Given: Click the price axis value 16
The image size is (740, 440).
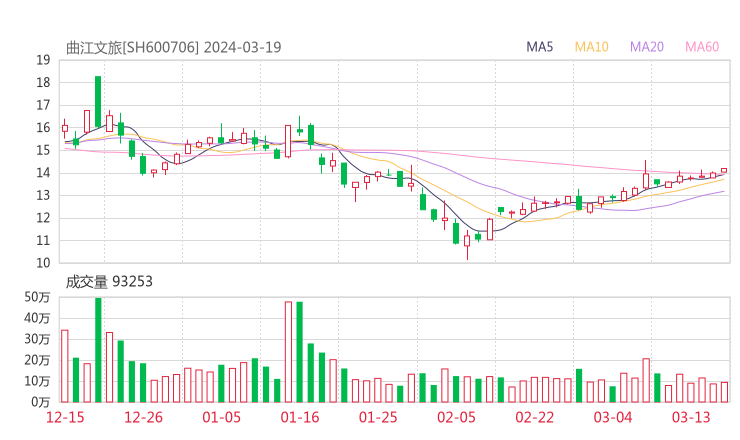Looking at the screenshot, I should (43, 128).
